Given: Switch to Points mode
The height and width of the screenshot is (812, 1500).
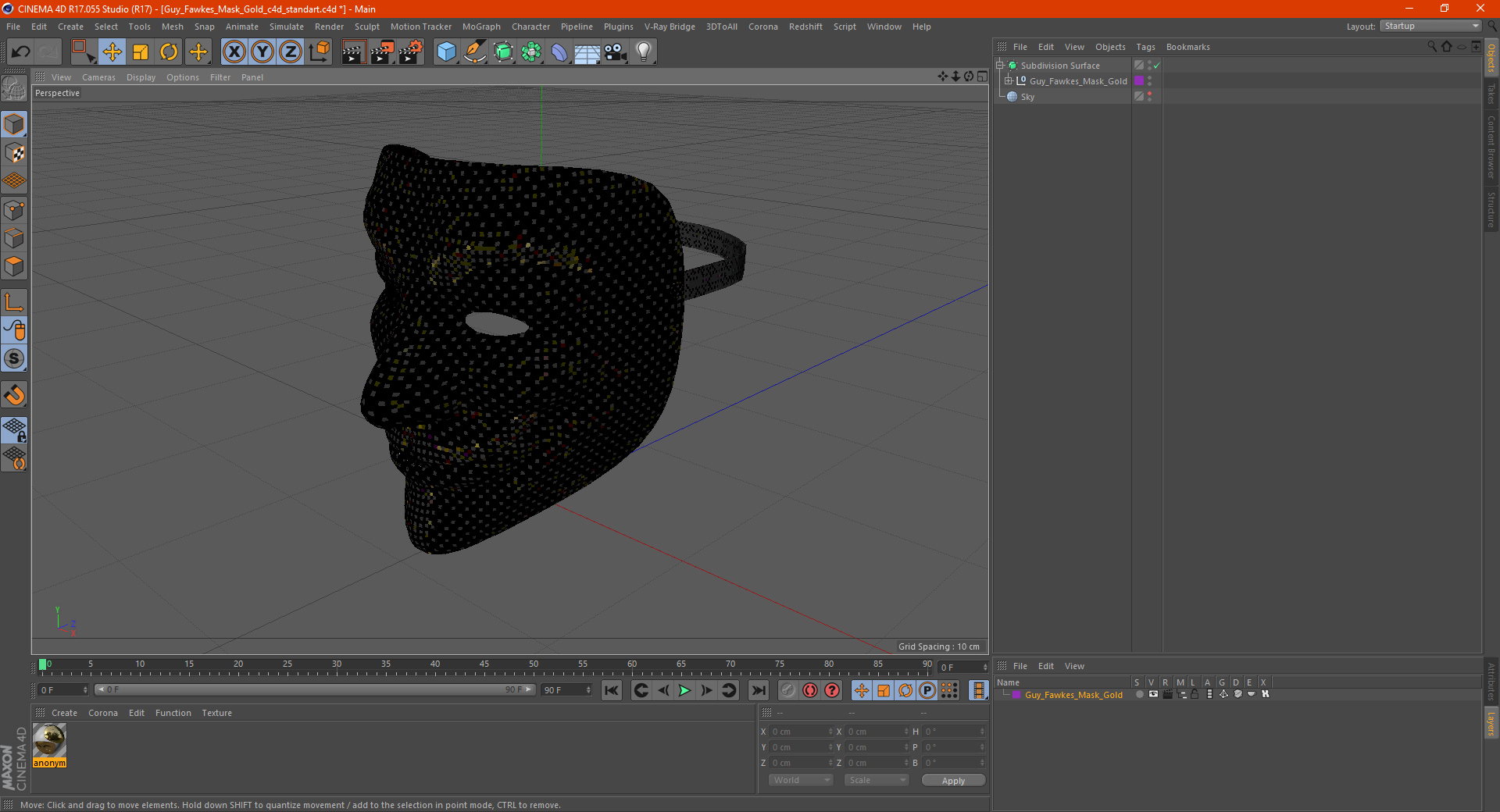Looking at the screenshot, I should pos(14,210).
